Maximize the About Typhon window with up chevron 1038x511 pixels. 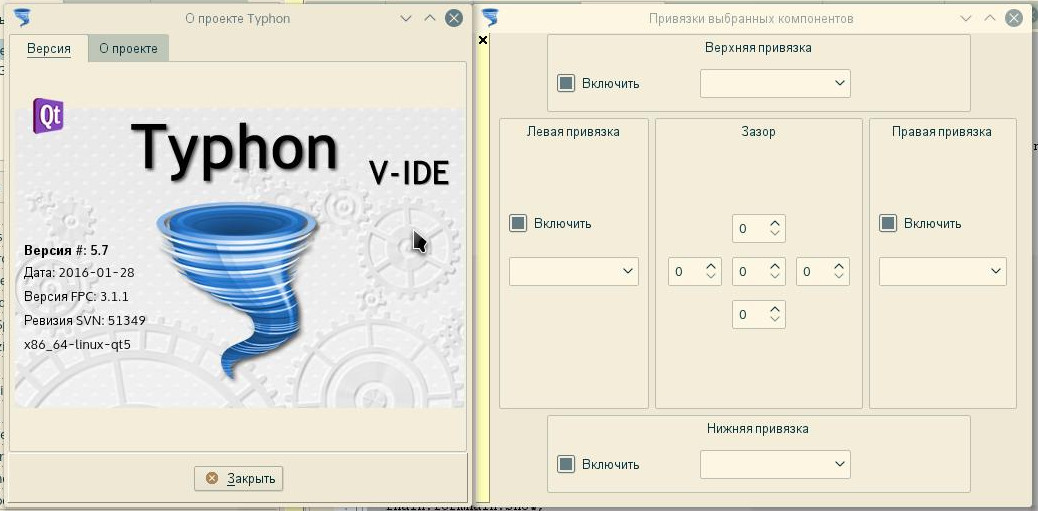(x=430, y=18)
